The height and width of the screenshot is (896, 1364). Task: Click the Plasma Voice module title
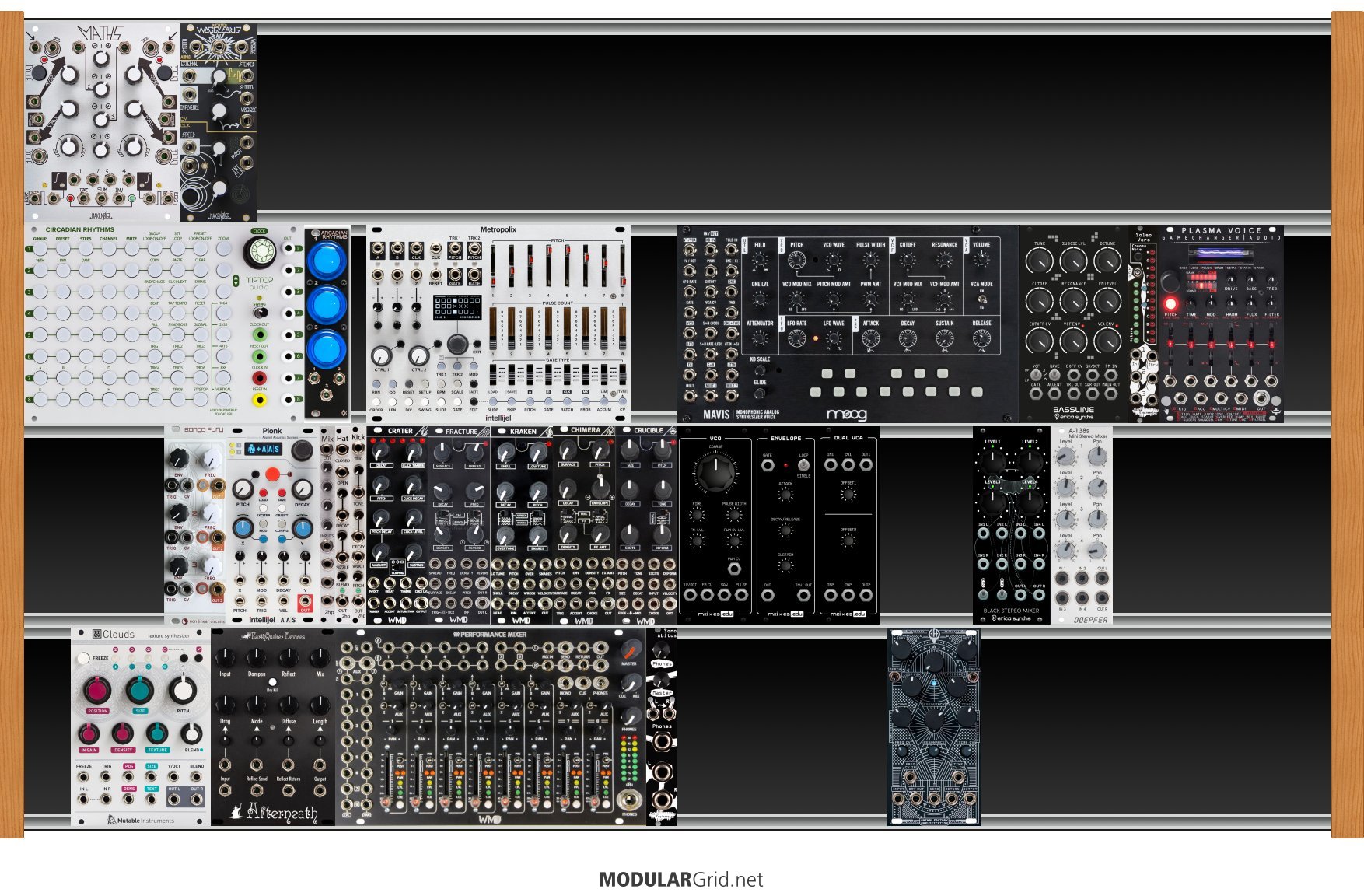tap(1221, 230)
